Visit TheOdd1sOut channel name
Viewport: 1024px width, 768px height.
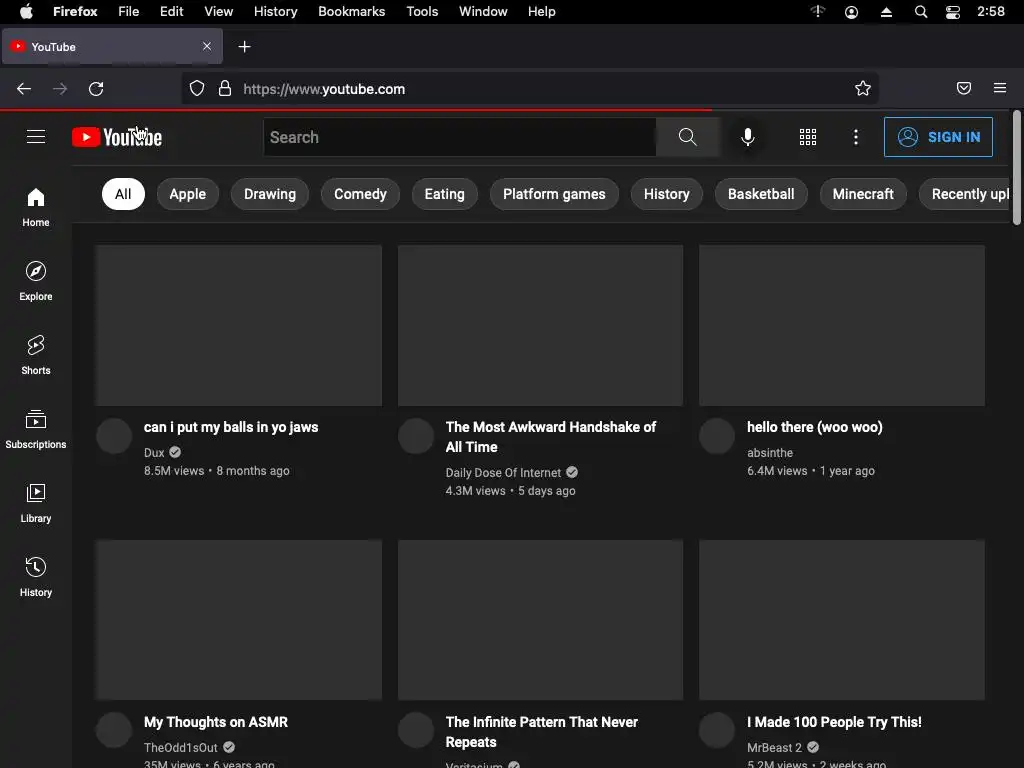point(180,748)
